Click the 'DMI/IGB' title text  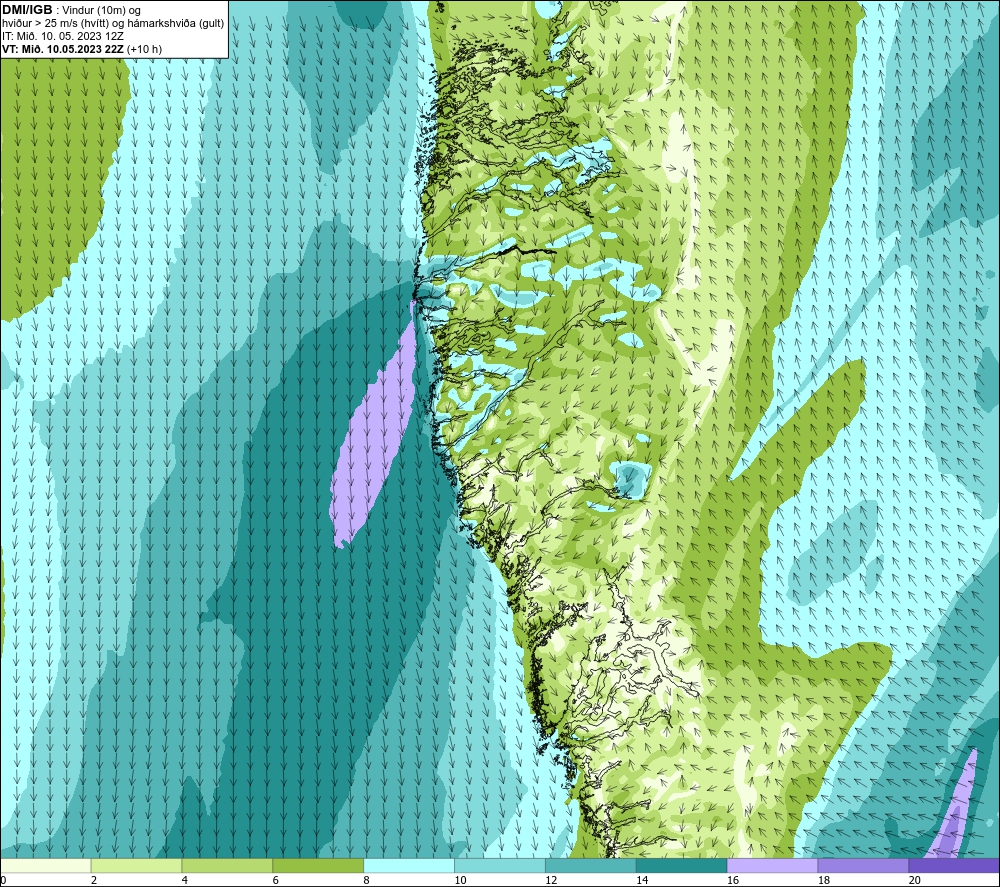27,10
